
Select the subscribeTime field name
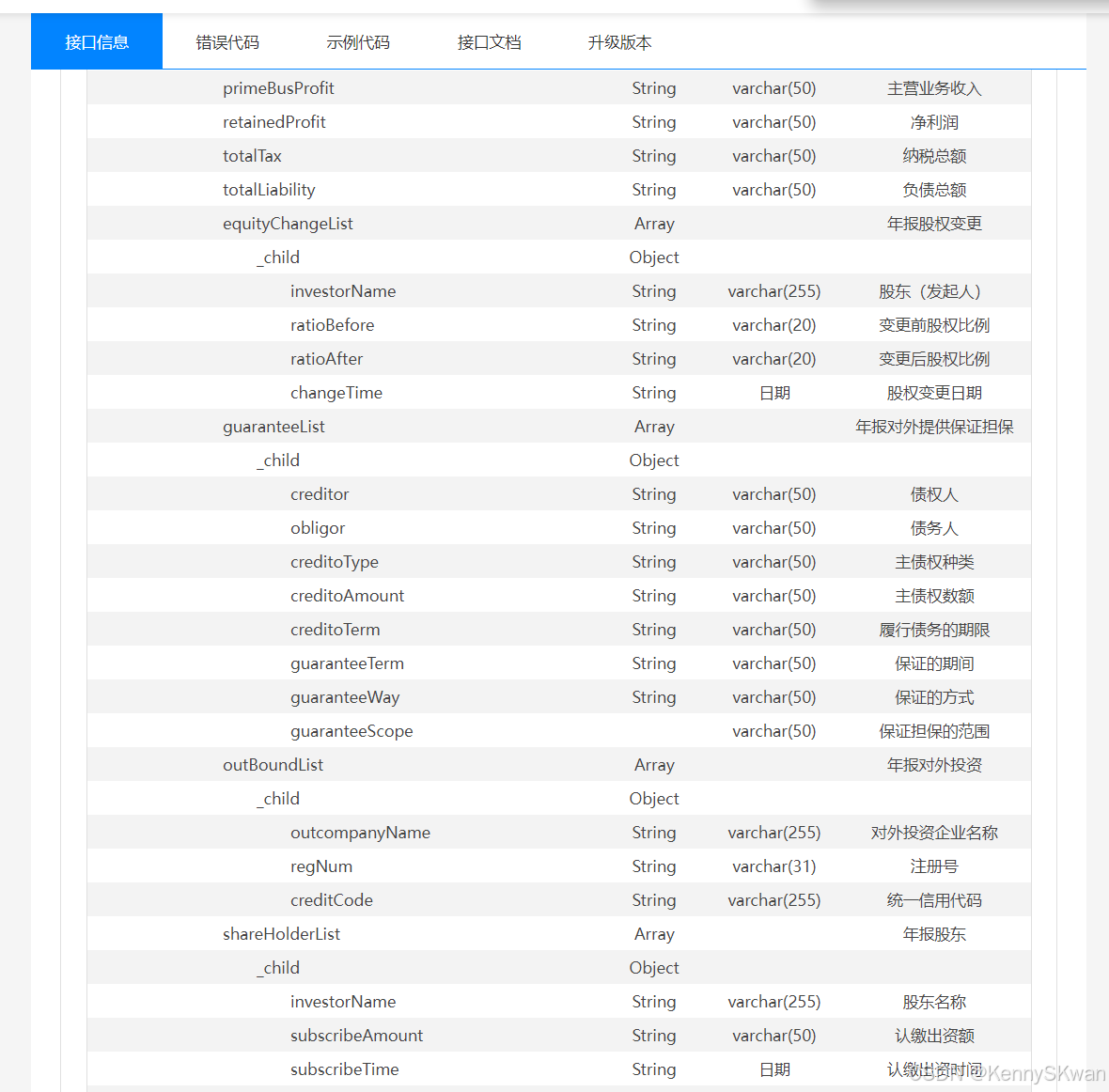(344, 1070)
